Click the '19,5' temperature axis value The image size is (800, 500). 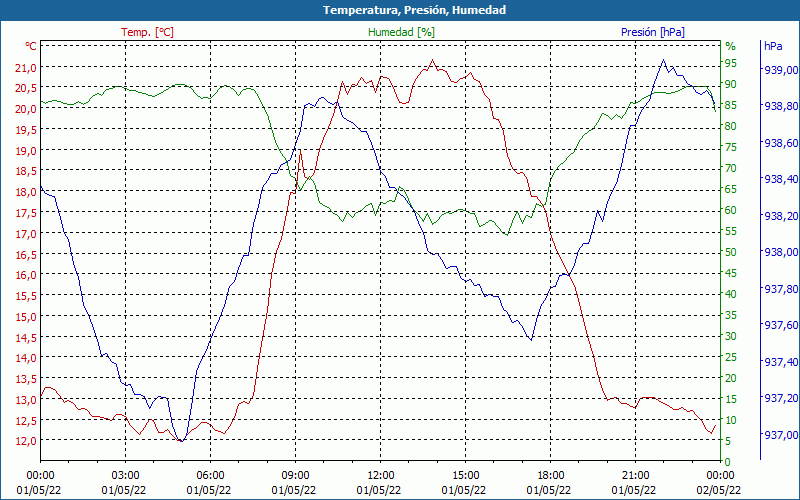[26, 130]
